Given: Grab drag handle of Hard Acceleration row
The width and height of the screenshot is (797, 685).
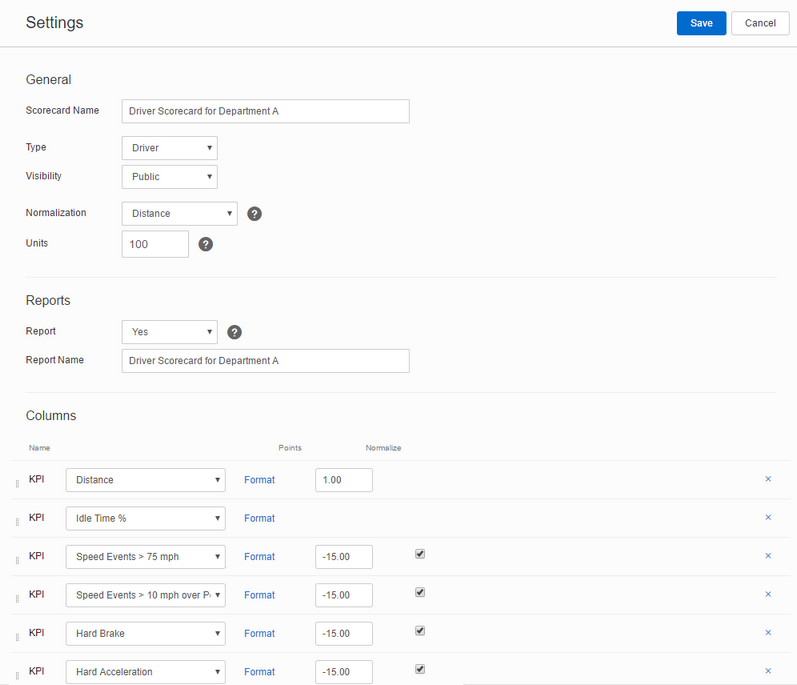Looking at the screenshot, I should pyautogui.click(x=17, y=675).
